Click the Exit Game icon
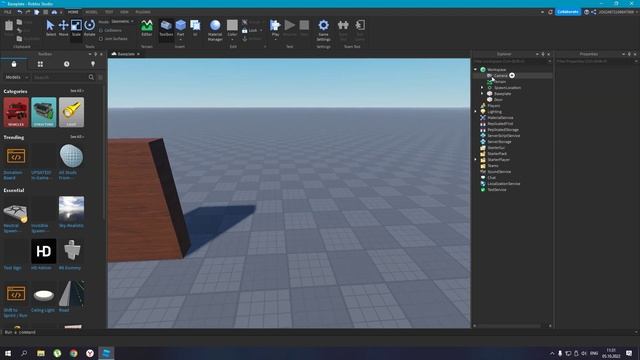This screenshot has height=360, width=640. [x=360, y=25]
